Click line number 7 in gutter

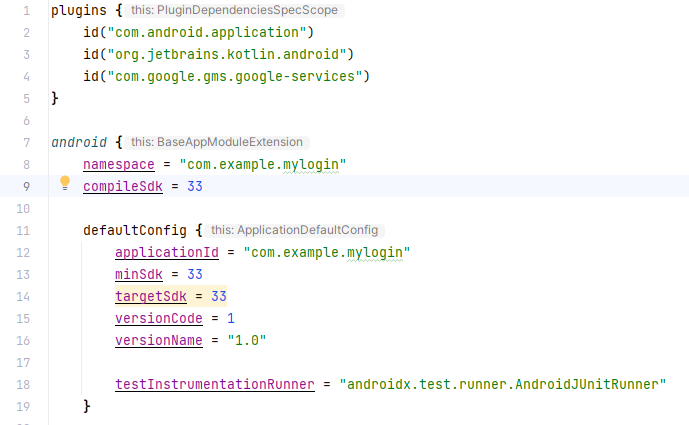[27, 142]
